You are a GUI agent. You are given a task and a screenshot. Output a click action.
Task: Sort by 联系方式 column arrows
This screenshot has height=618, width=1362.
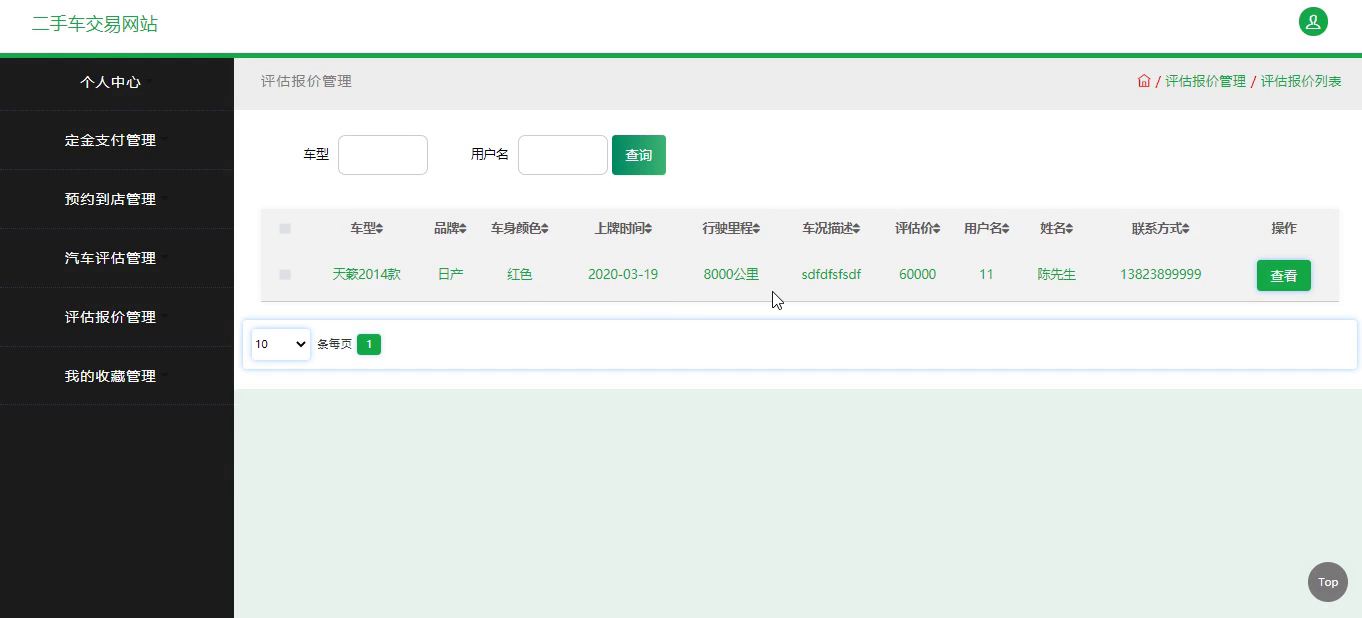[x=1186, y=229]
